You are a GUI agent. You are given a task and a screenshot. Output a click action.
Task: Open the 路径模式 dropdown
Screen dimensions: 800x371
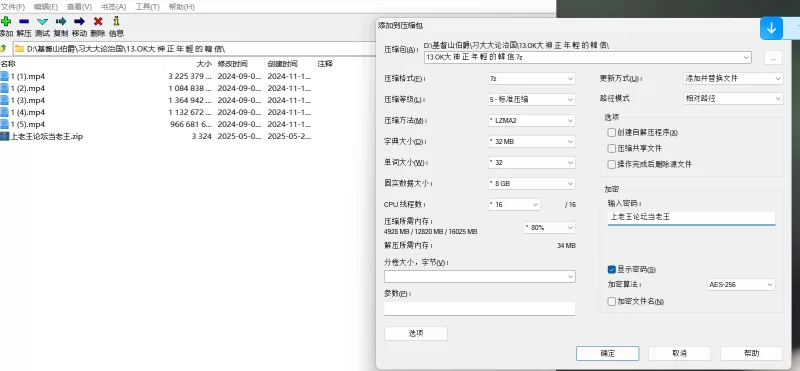(x=733, y=98)
